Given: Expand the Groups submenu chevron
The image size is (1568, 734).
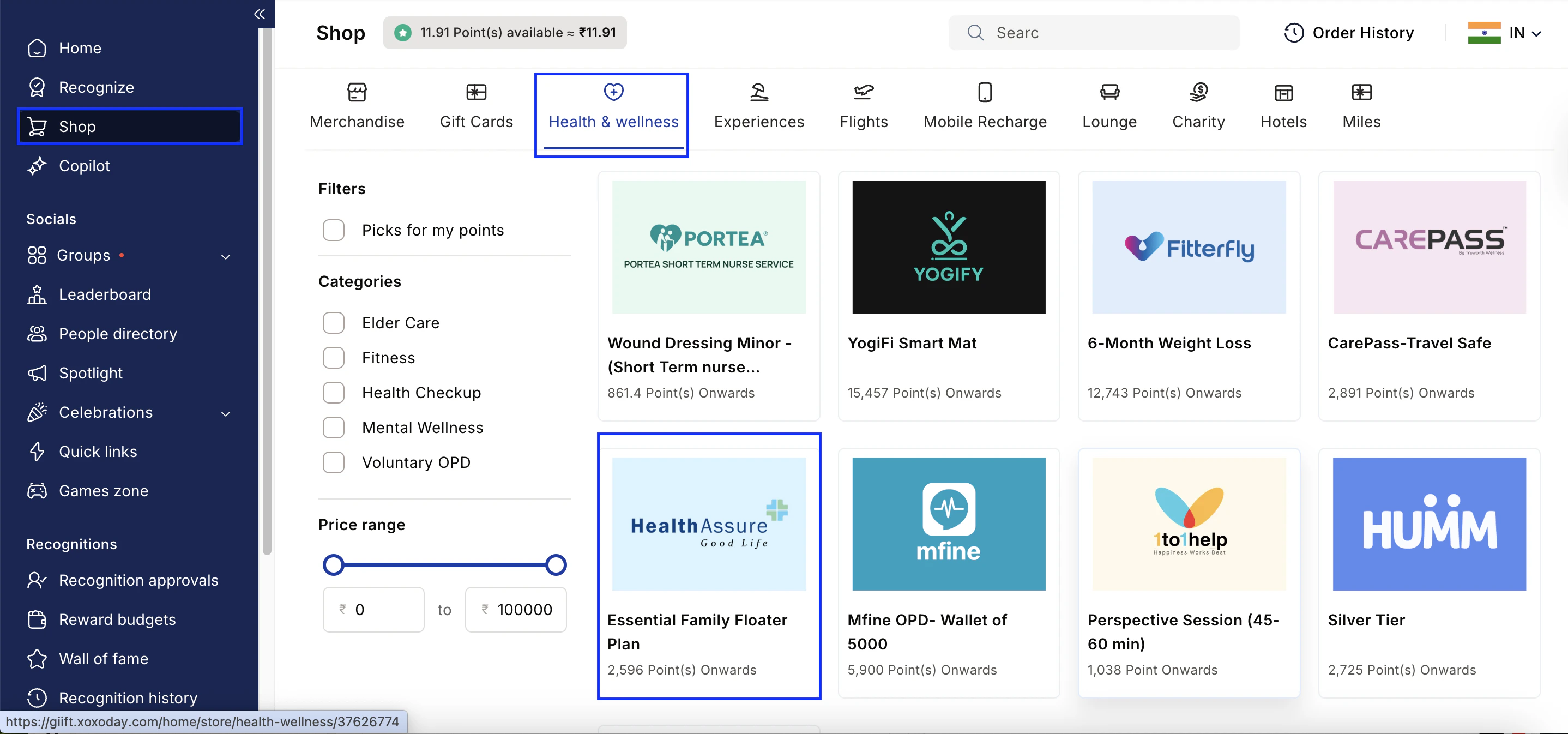Looking at the screenshot, I should [x=226, y=256].
